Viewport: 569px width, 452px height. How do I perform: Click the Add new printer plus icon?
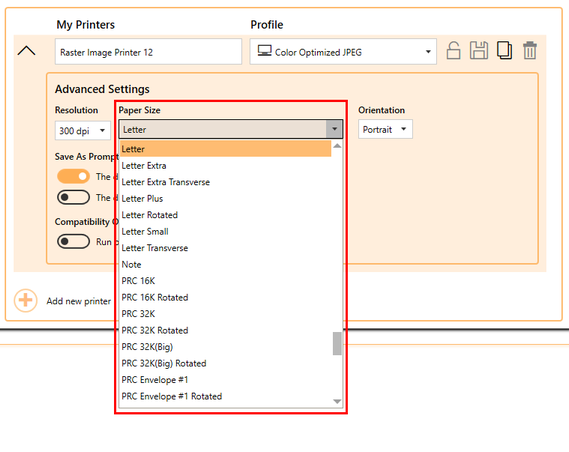[25, 300]
